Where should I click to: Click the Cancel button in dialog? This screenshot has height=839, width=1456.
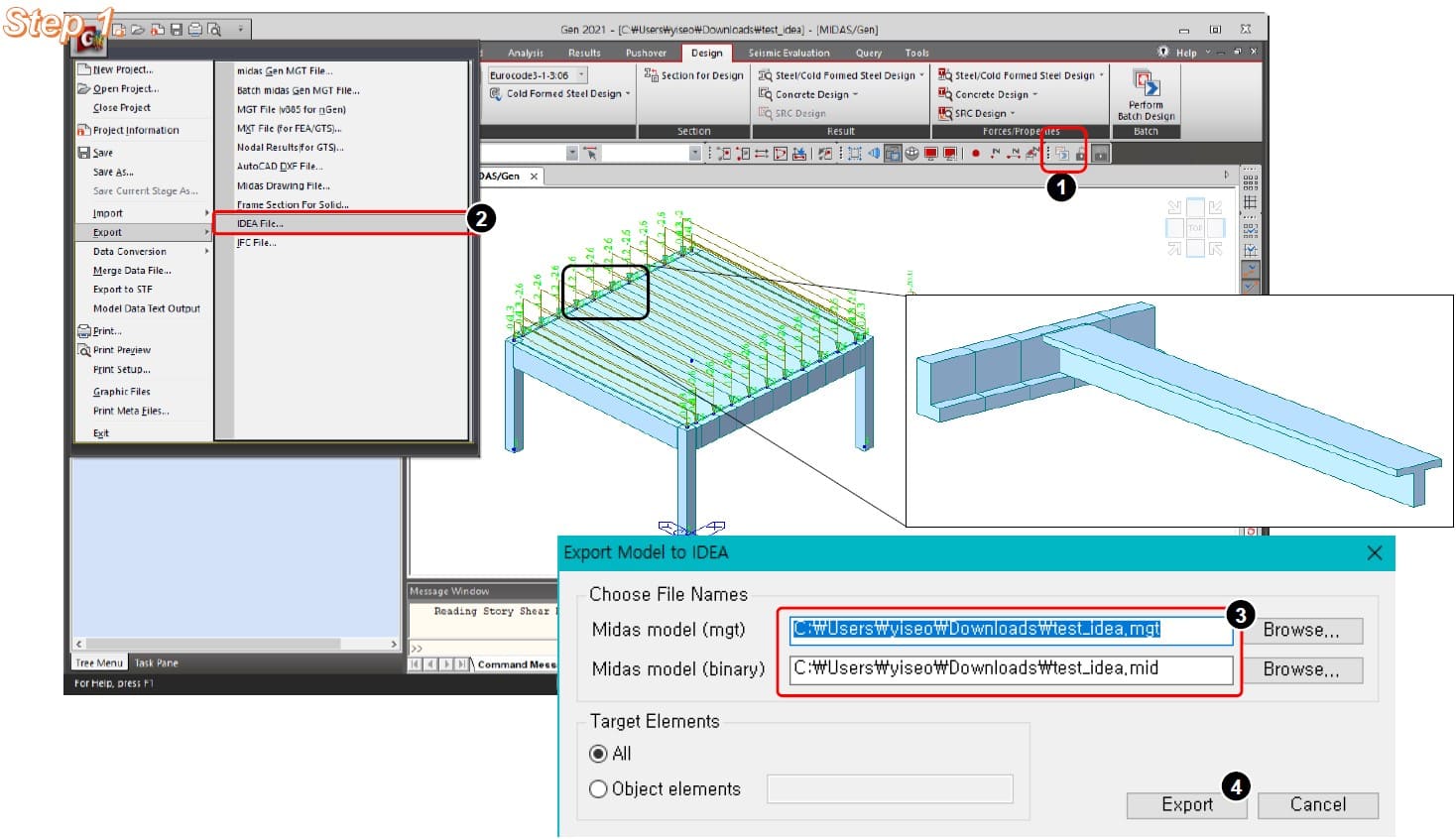coord(1318,805)
